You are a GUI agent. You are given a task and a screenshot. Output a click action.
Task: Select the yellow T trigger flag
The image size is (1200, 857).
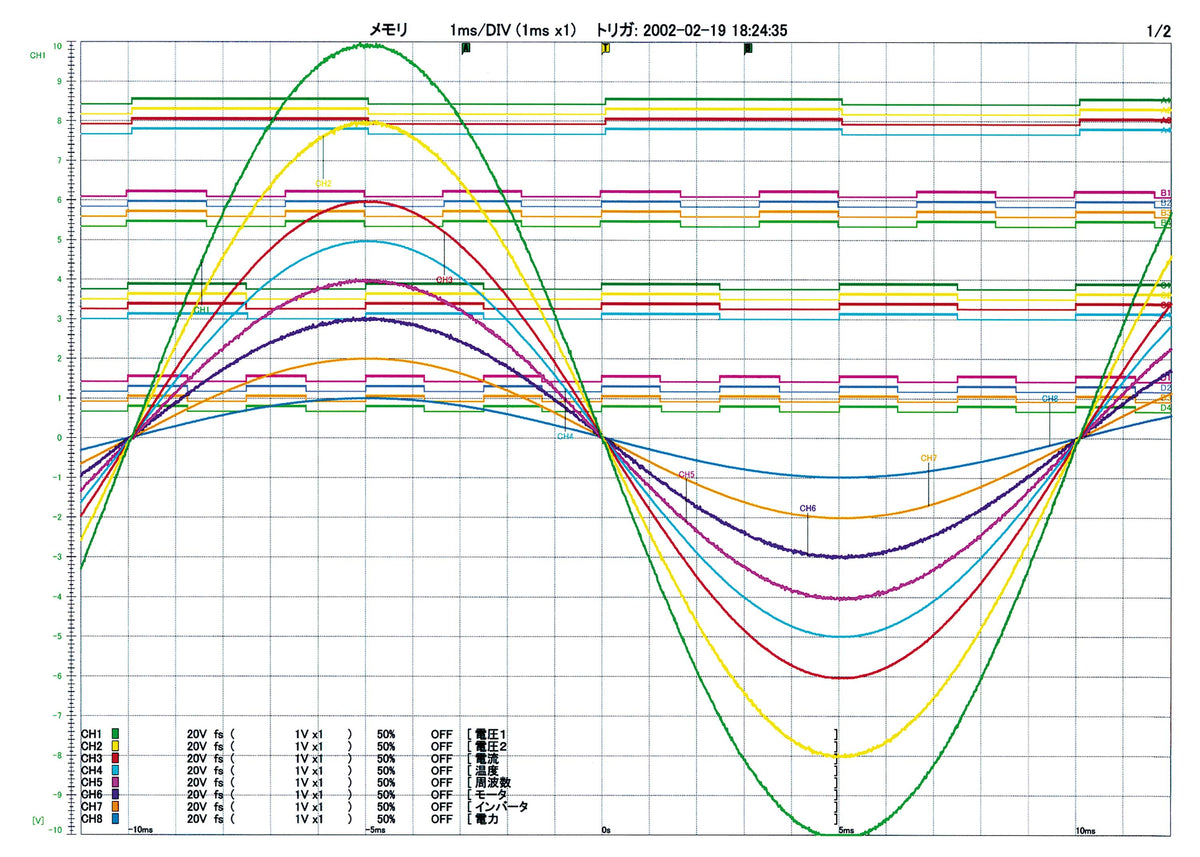click(x=605, y=48)
